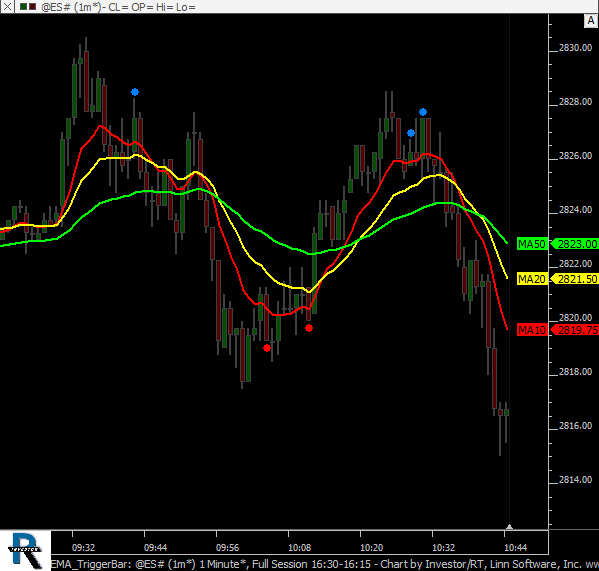Click the 09:32 time axis label
The width and height of the screenshot is (599, 571).
point(83,548)
